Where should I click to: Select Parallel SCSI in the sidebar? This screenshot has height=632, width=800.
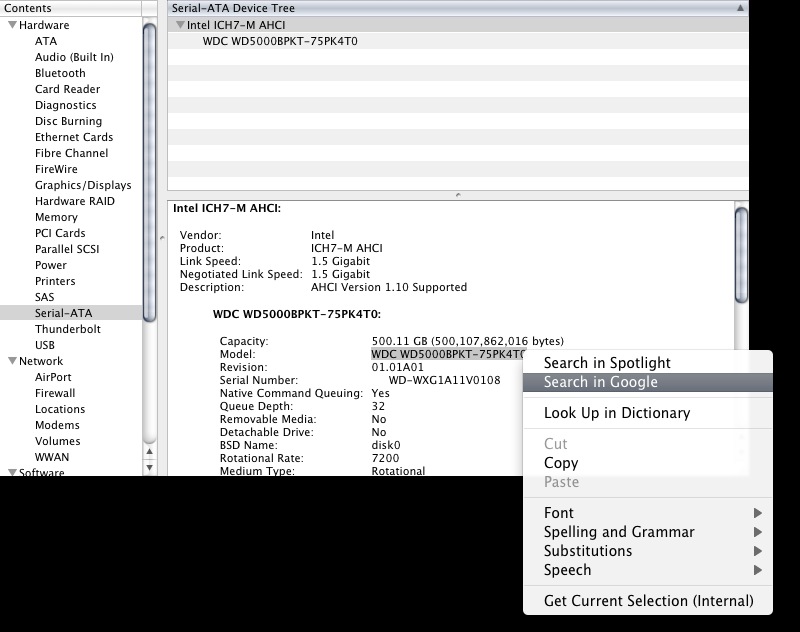[67, 249]
